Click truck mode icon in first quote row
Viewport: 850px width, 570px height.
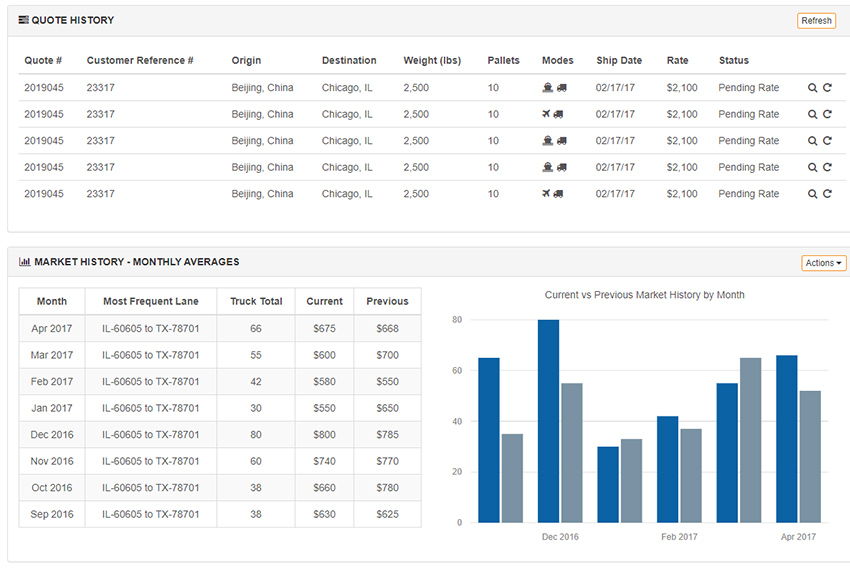[562, 87]
